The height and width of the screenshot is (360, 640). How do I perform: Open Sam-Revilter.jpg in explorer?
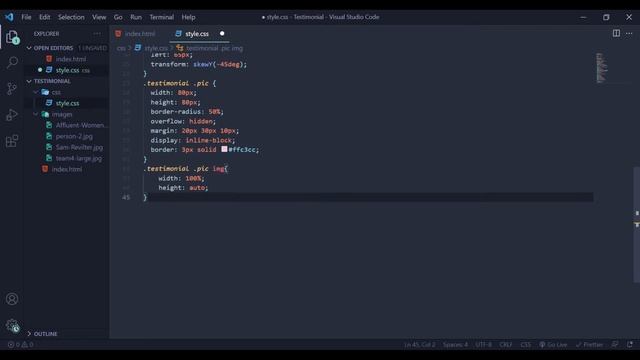point(79,147)
